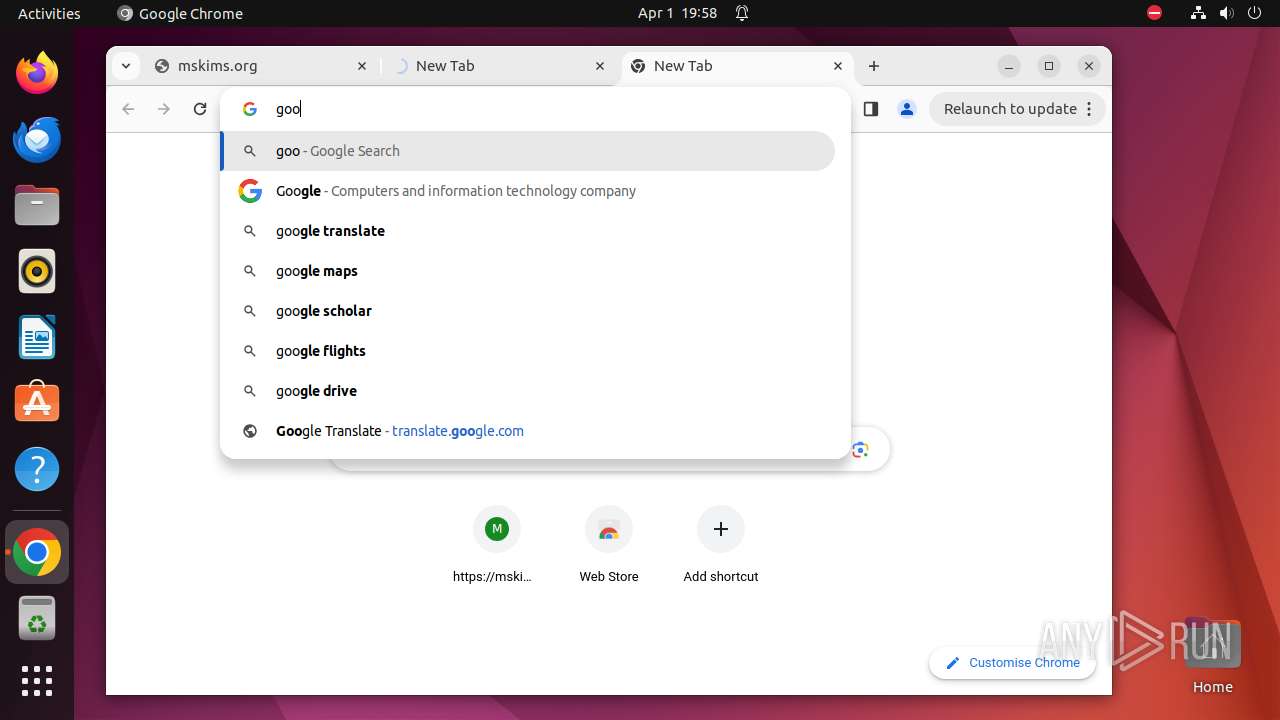The image size is (1280, 720).
Task: Choose the 'google scholar' suggestion
Action: [x=527, y=311]
